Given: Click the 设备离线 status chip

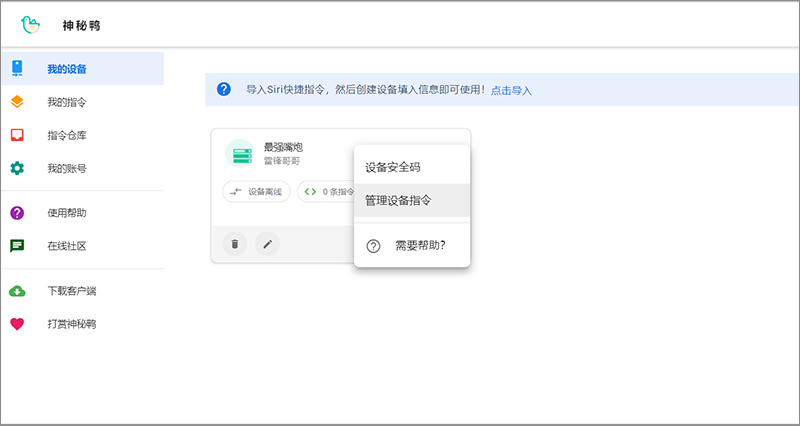Looking at the screenshot, I should [x=256, y=192].
